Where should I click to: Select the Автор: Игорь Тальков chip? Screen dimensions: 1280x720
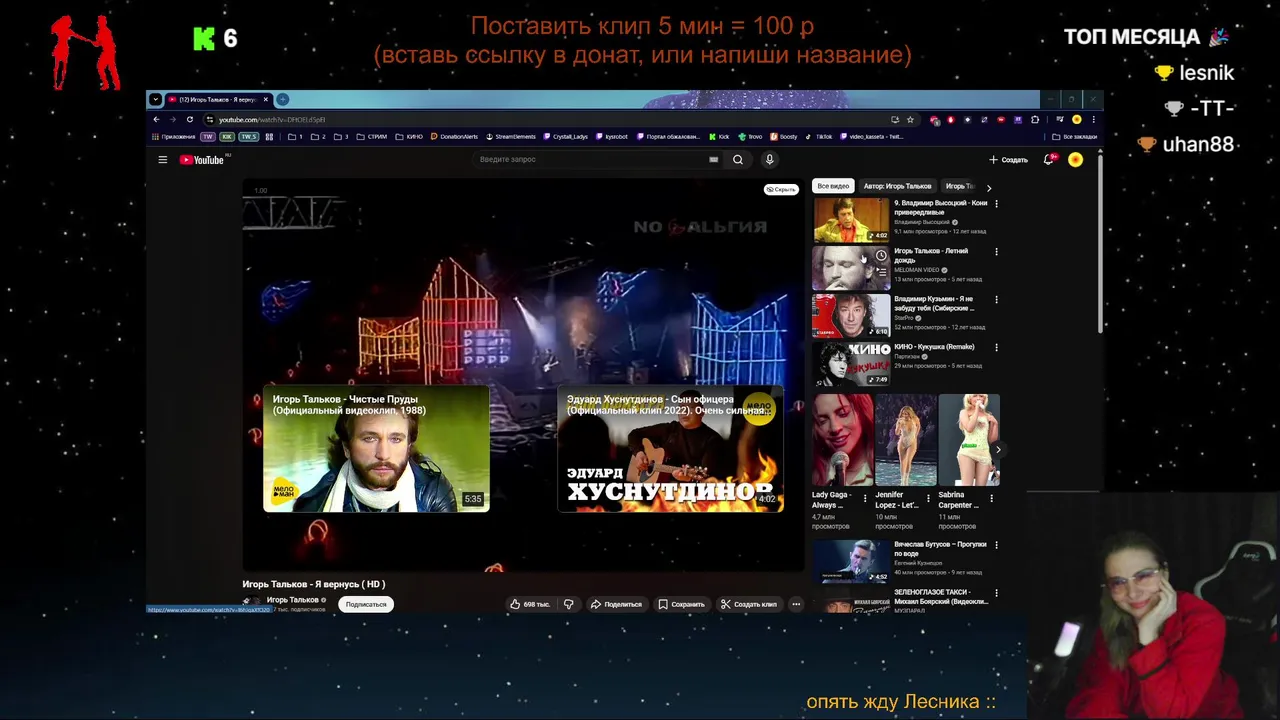pyautogui.click(x=898, y=186)
